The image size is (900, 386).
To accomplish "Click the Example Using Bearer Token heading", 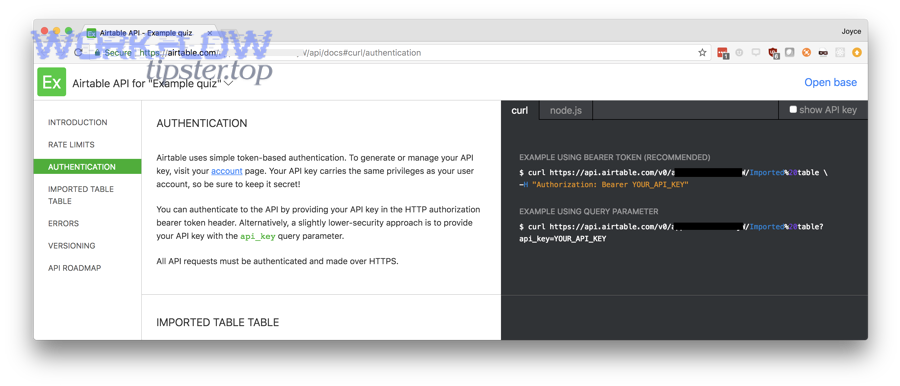I will coord(615,157).
